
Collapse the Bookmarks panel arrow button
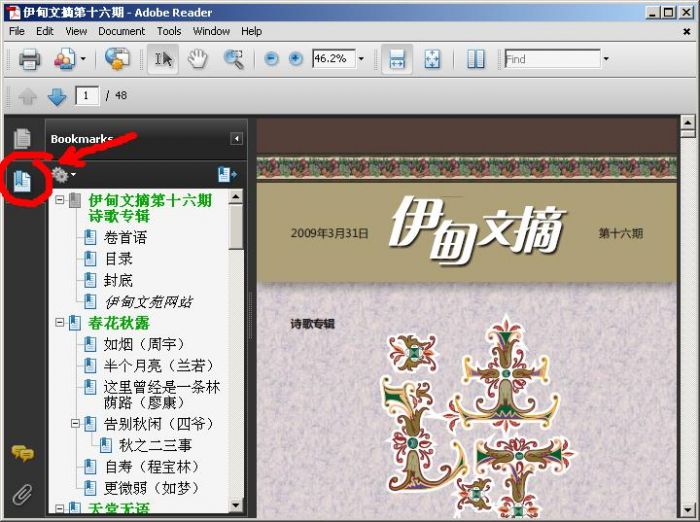click(x=237, y=138)
